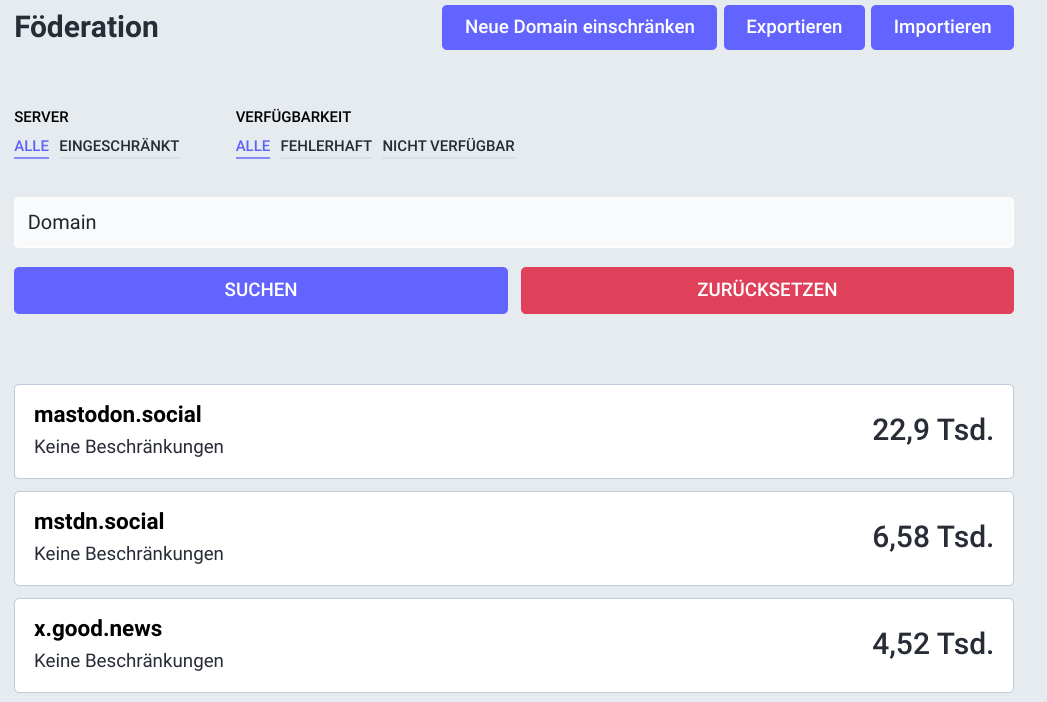Screen dimensions: 1047x702
Task: Open the Importieren domain list option
Action: 942,27
